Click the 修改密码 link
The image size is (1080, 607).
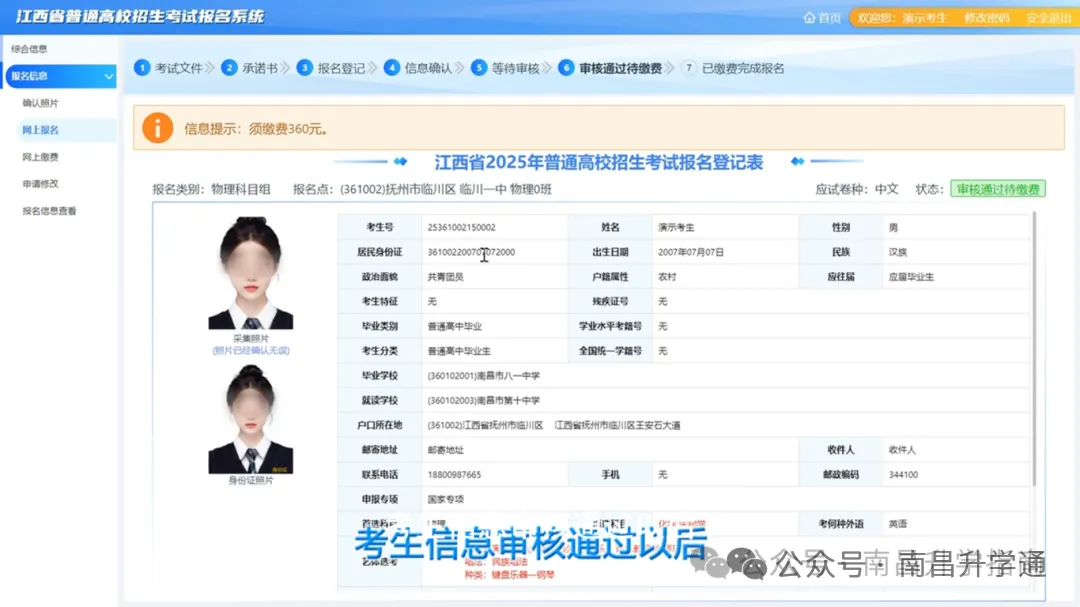pyautogui.click(x=986, y=18)
